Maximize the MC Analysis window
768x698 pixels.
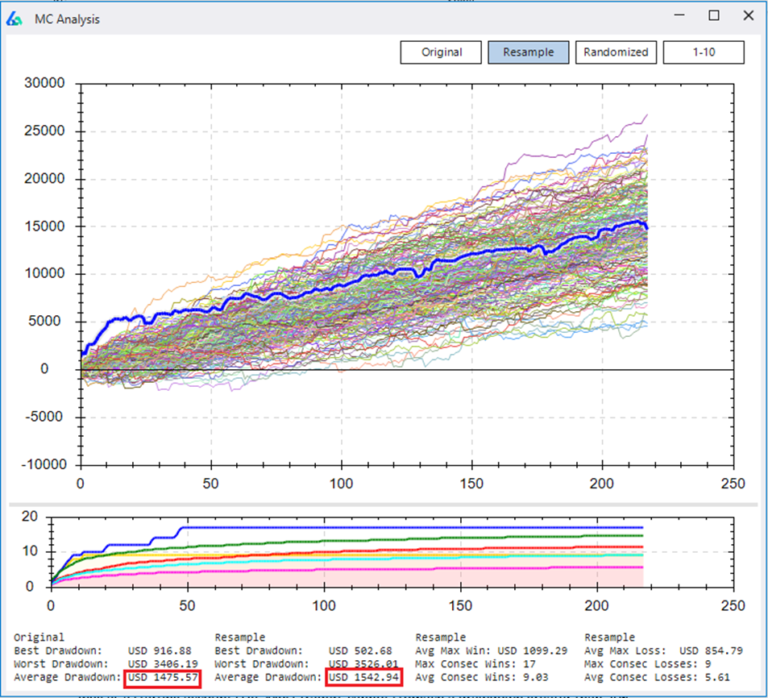click(714, 17)
